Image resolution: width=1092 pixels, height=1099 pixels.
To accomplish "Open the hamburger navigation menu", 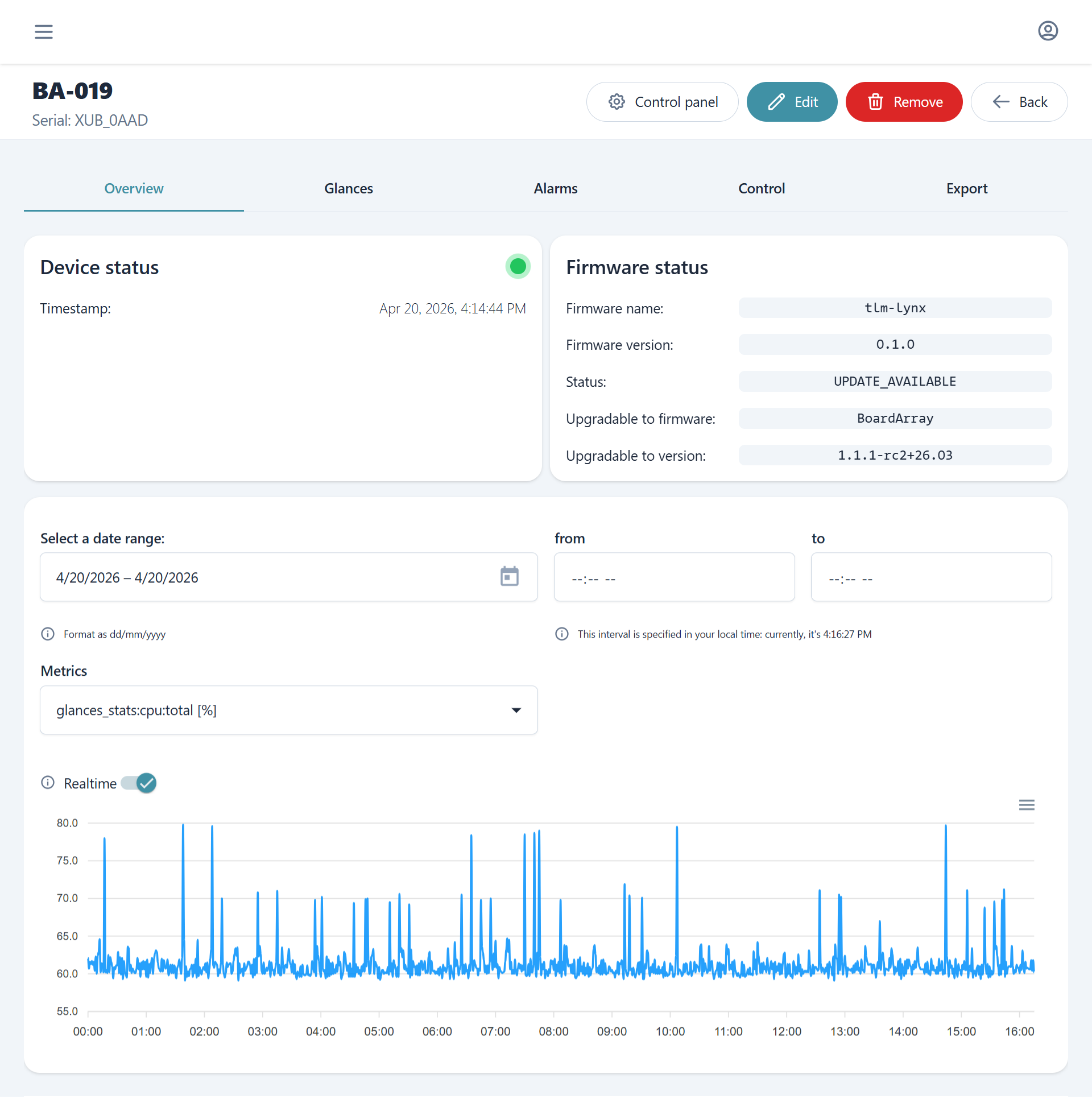I will (x=44, y=32).
